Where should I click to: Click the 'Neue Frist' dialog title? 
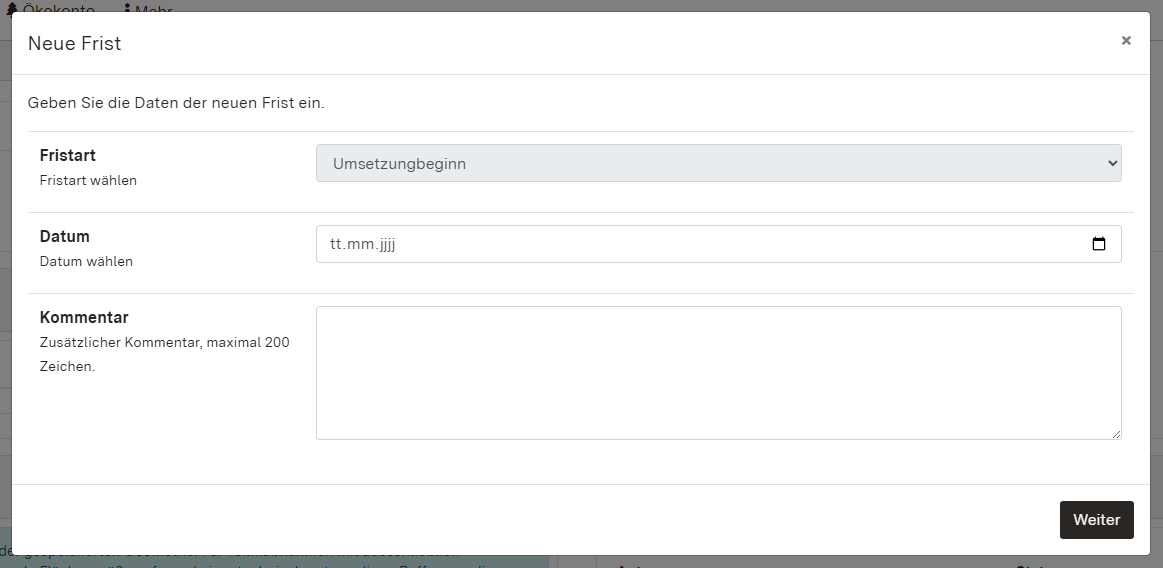75,43
